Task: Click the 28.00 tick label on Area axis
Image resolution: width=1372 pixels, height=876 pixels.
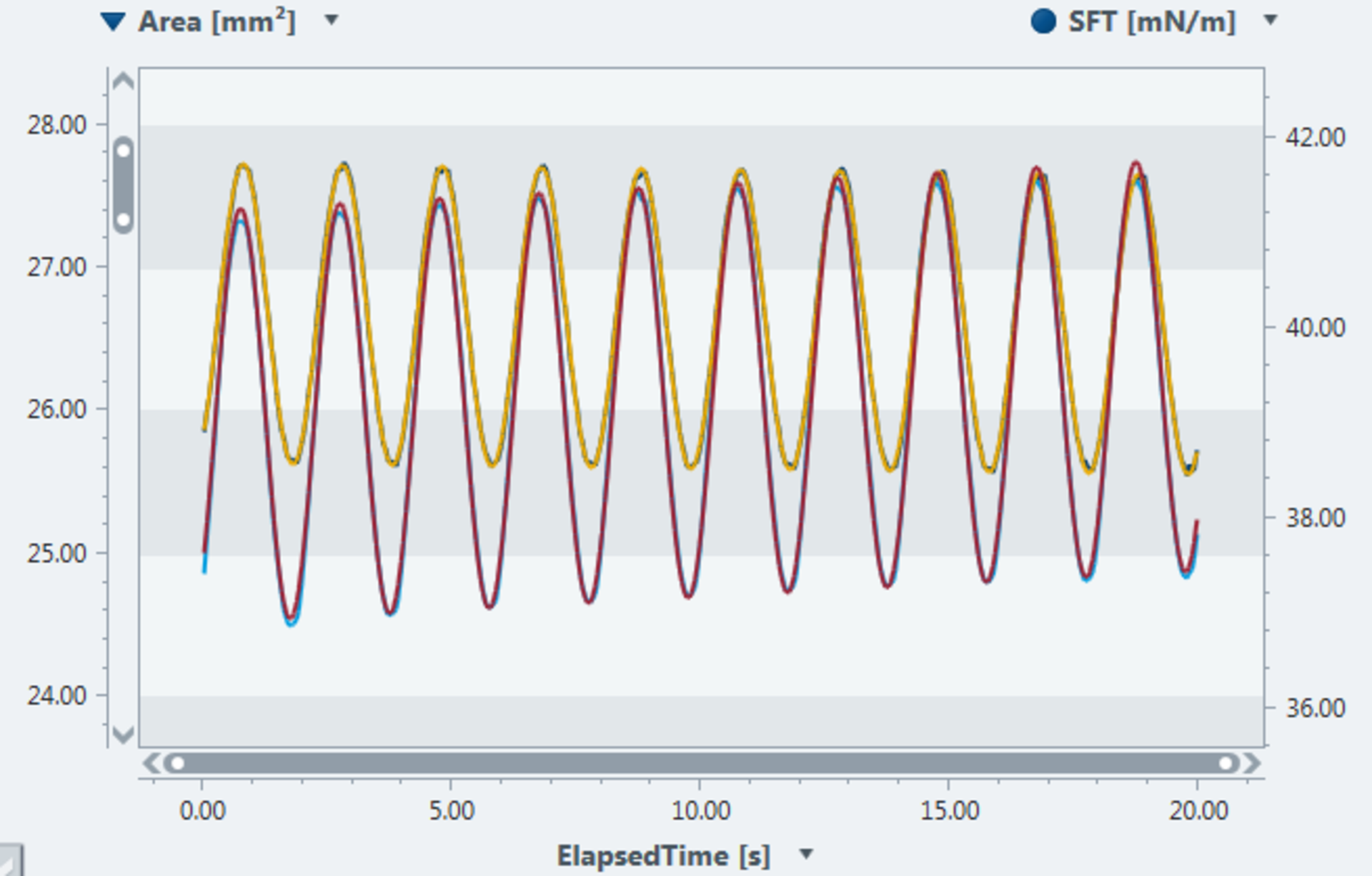Action: 57,125
